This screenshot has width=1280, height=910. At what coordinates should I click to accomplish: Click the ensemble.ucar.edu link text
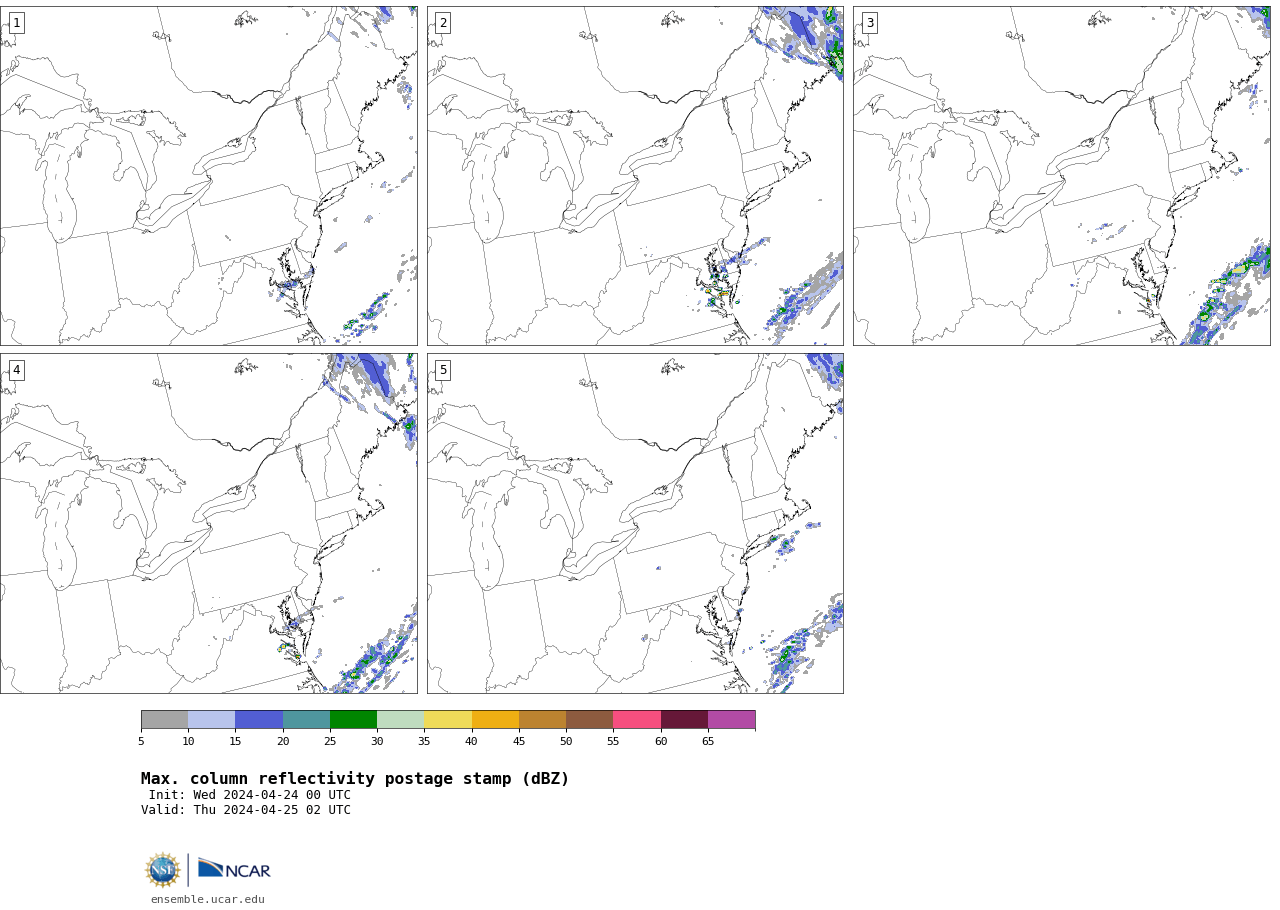208,899
